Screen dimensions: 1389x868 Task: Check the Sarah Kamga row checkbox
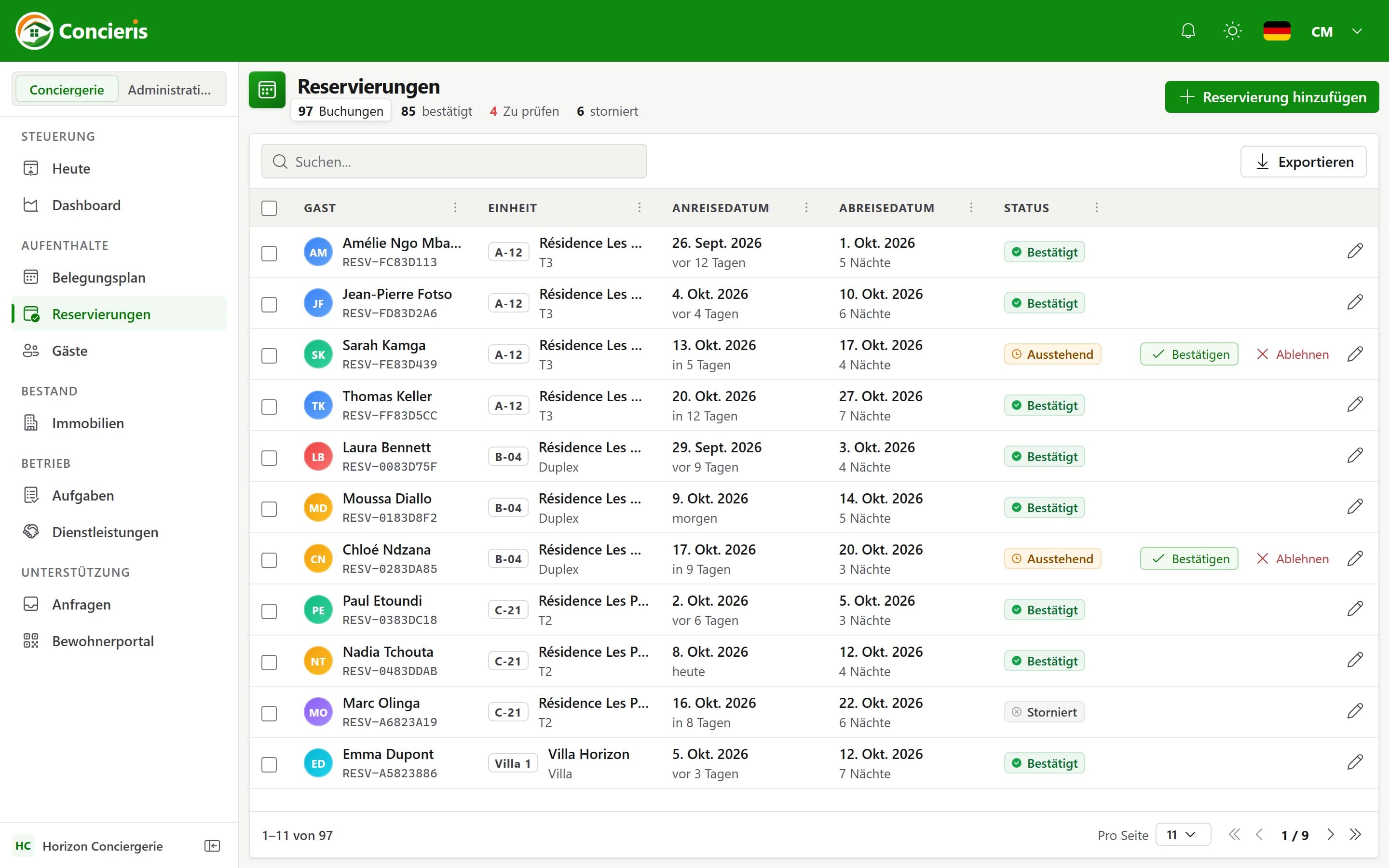coord(269,355)
